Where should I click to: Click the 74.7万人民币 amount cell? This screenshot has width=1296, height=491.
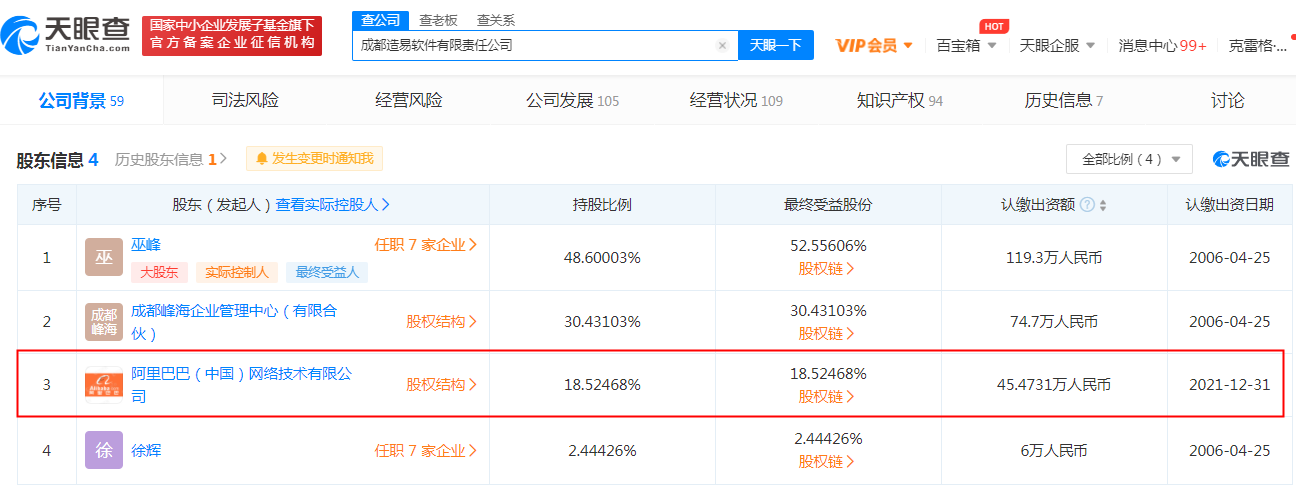coord(1054,322)
